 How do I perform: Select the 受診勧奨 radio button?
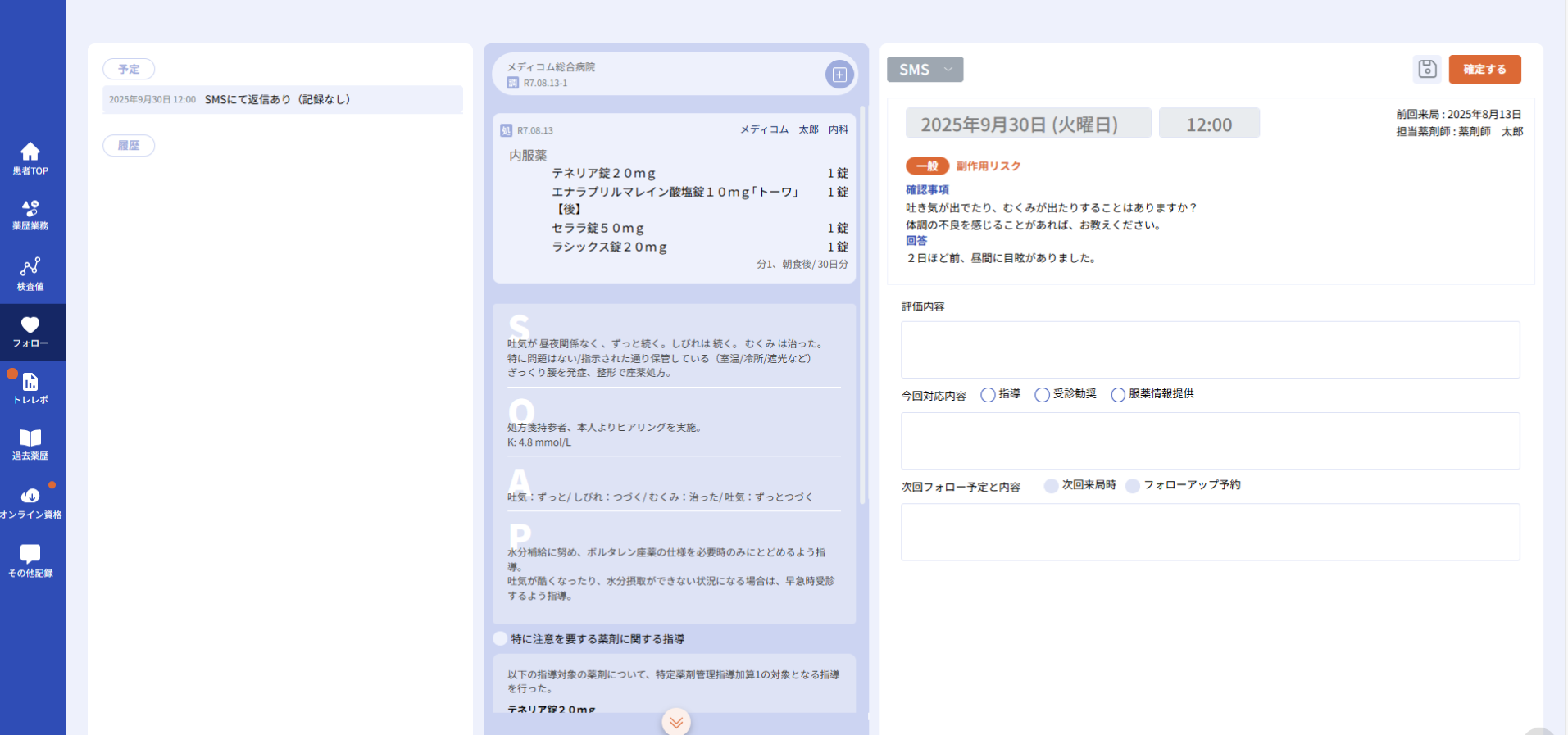(1042, 395)
